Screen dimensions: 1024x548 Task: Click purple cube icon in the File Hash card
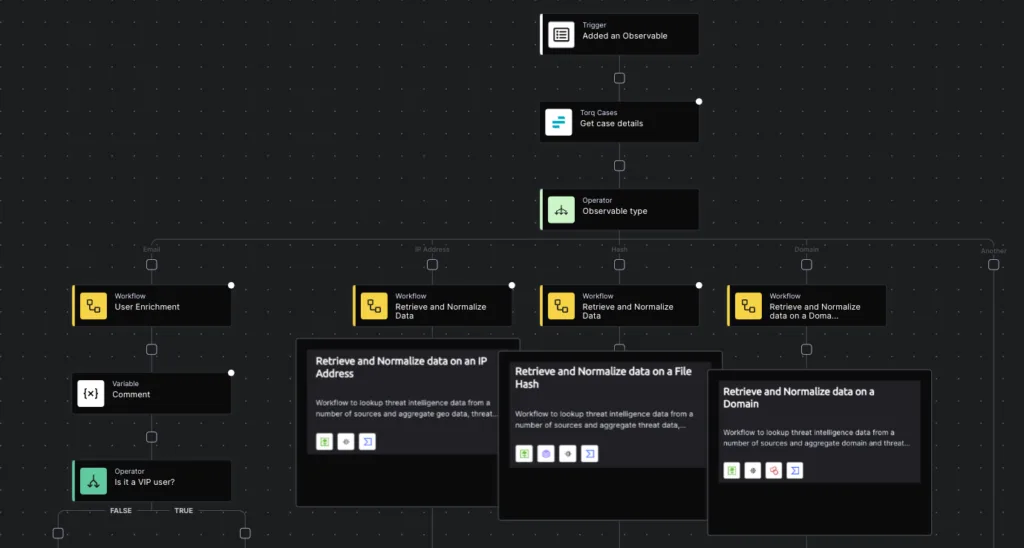[x=546, y=453]
